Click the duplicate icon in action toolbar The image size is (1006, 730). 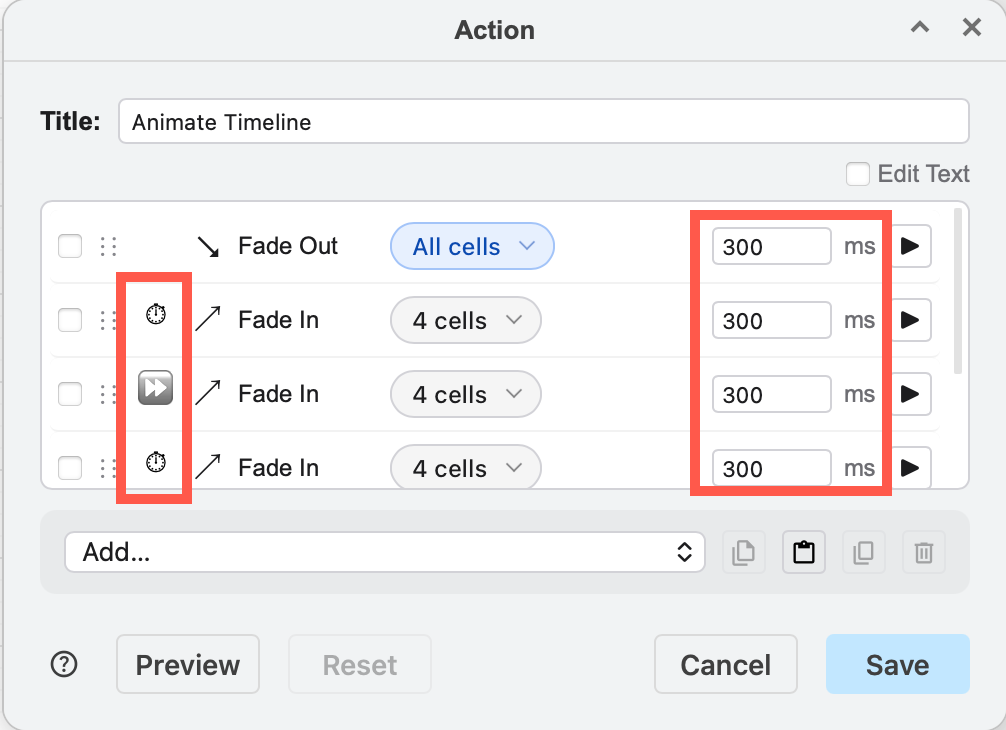click(x=864, y=552)
